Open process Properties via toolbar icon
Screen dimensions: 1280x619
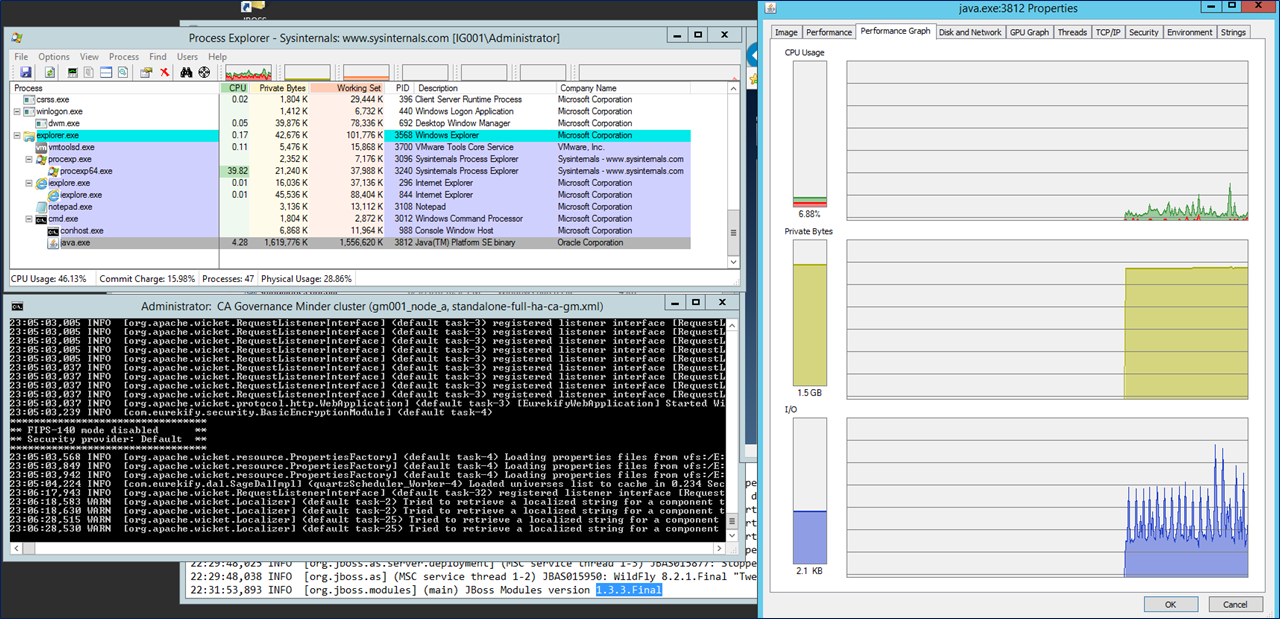tap(146, 72)
